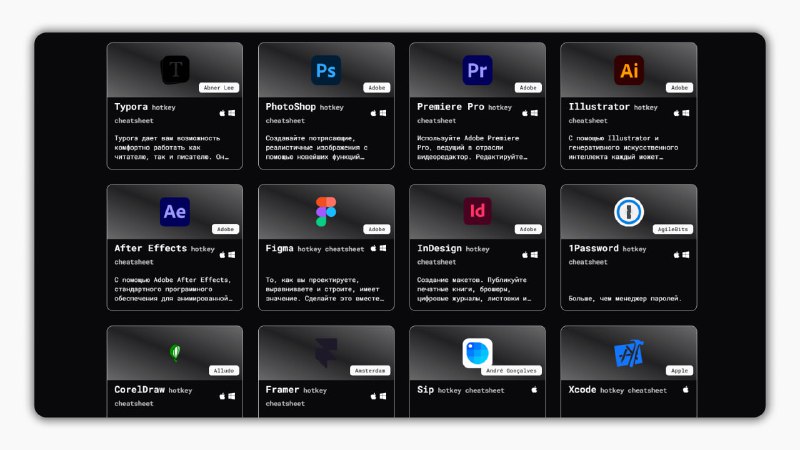
Task: Click Windows platform icon on 1Password card
Action: click(686, 255)
